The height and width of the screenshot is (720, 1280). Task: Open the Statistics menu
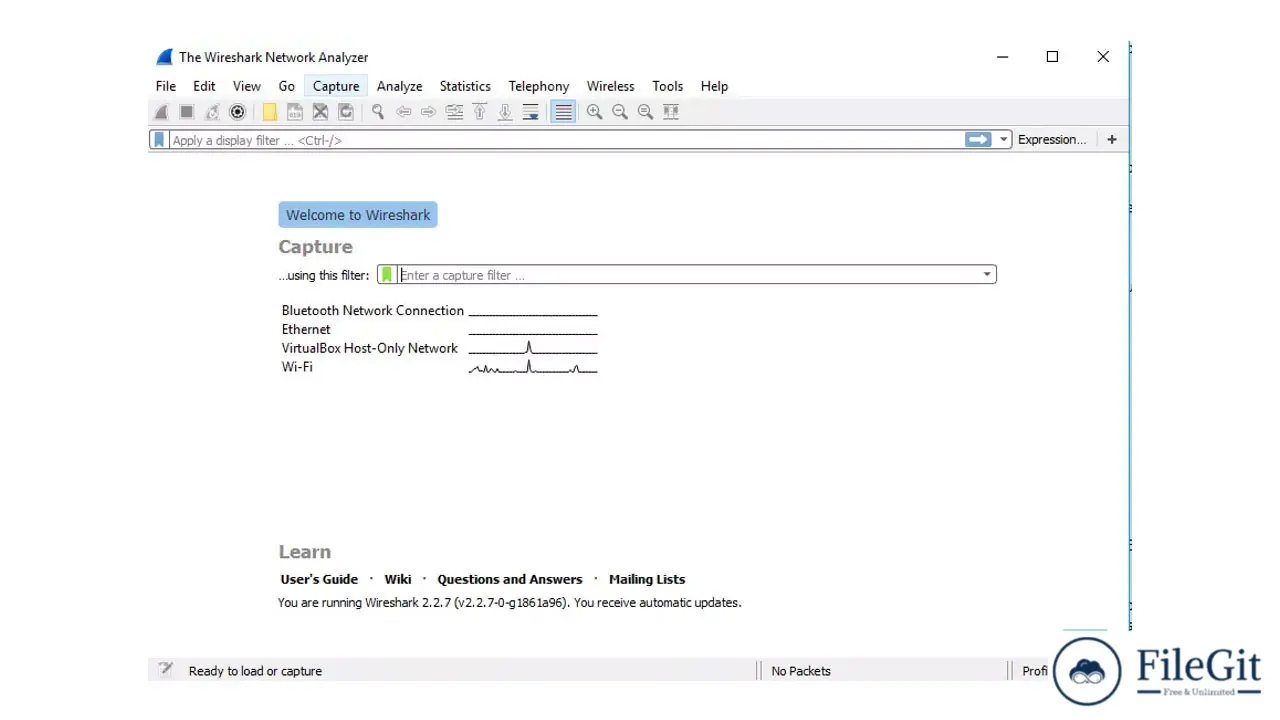[x=465, y=86]
